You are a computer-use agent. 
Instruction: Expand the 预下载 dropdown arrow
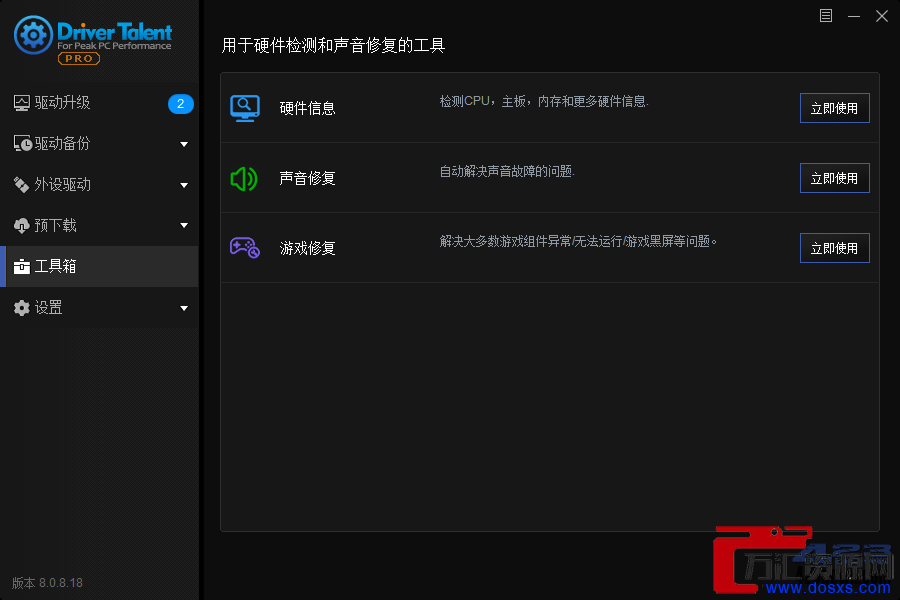184,226
